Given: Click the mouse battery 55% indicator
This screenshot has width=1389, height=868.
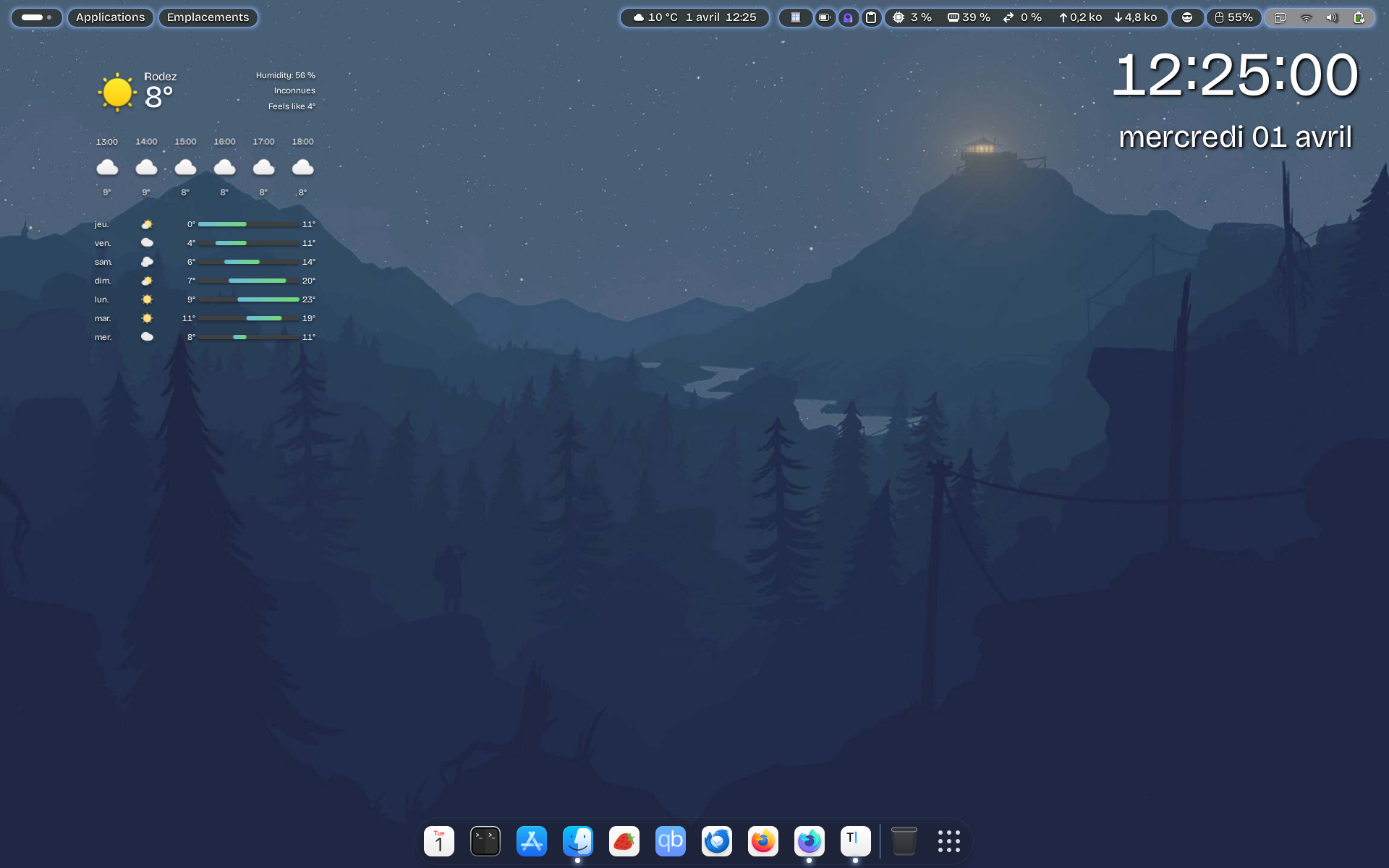Looking at the screenshot, I should [x=1233, y=17].
